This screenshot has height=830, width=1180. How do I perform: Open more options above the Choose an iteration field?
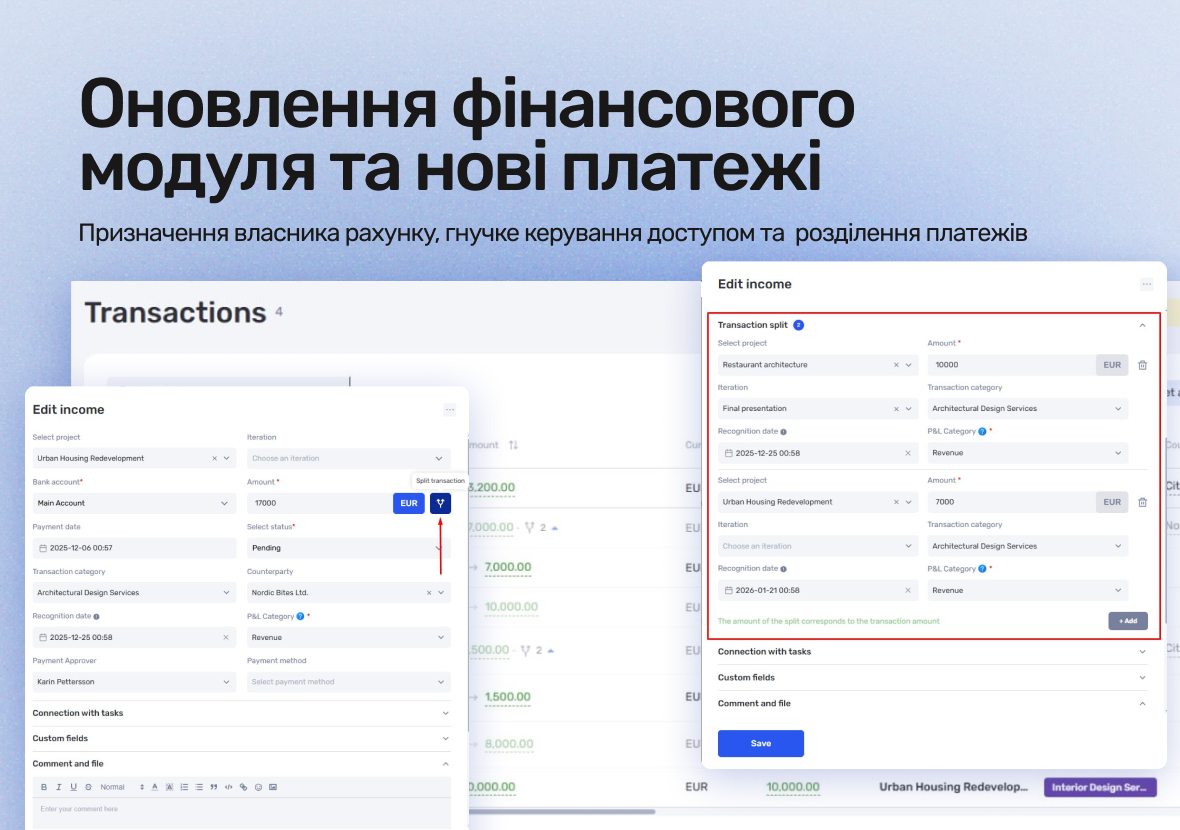[450, 410]
